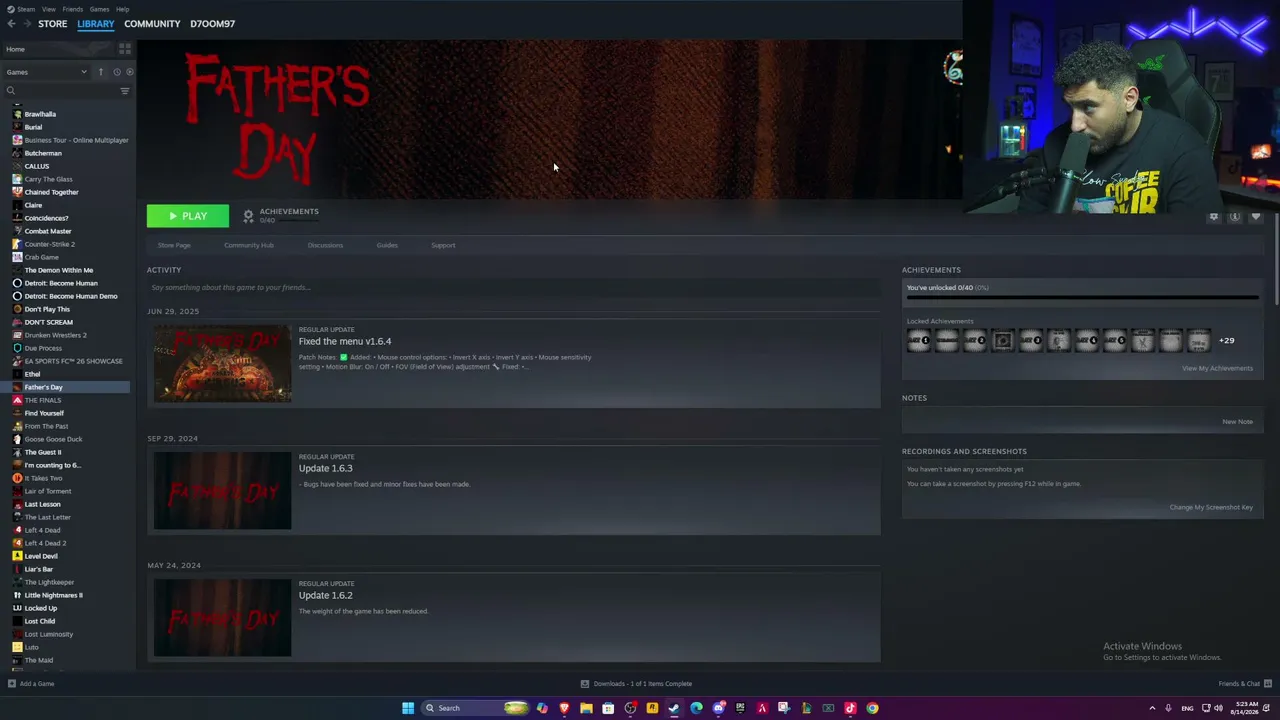Click View My Achievements link
Screen dimensions: 1280x720
click(1217, 368)
